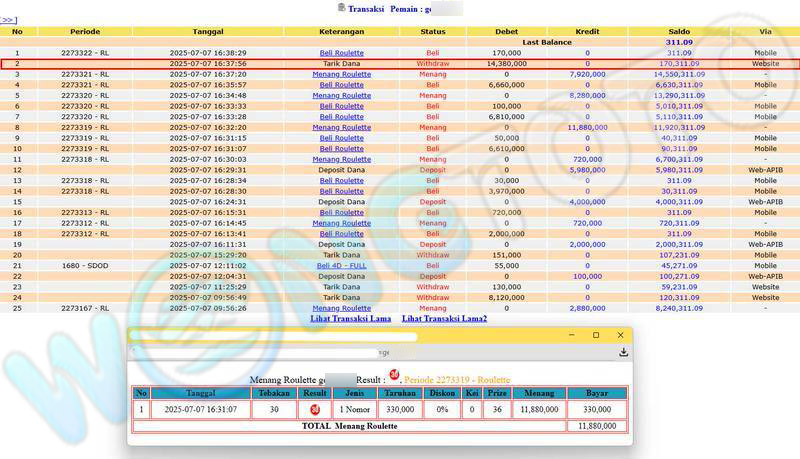Viewport: 800px width, 459px height.
Task: Minimize the popup window
Action: click(571, 335)
